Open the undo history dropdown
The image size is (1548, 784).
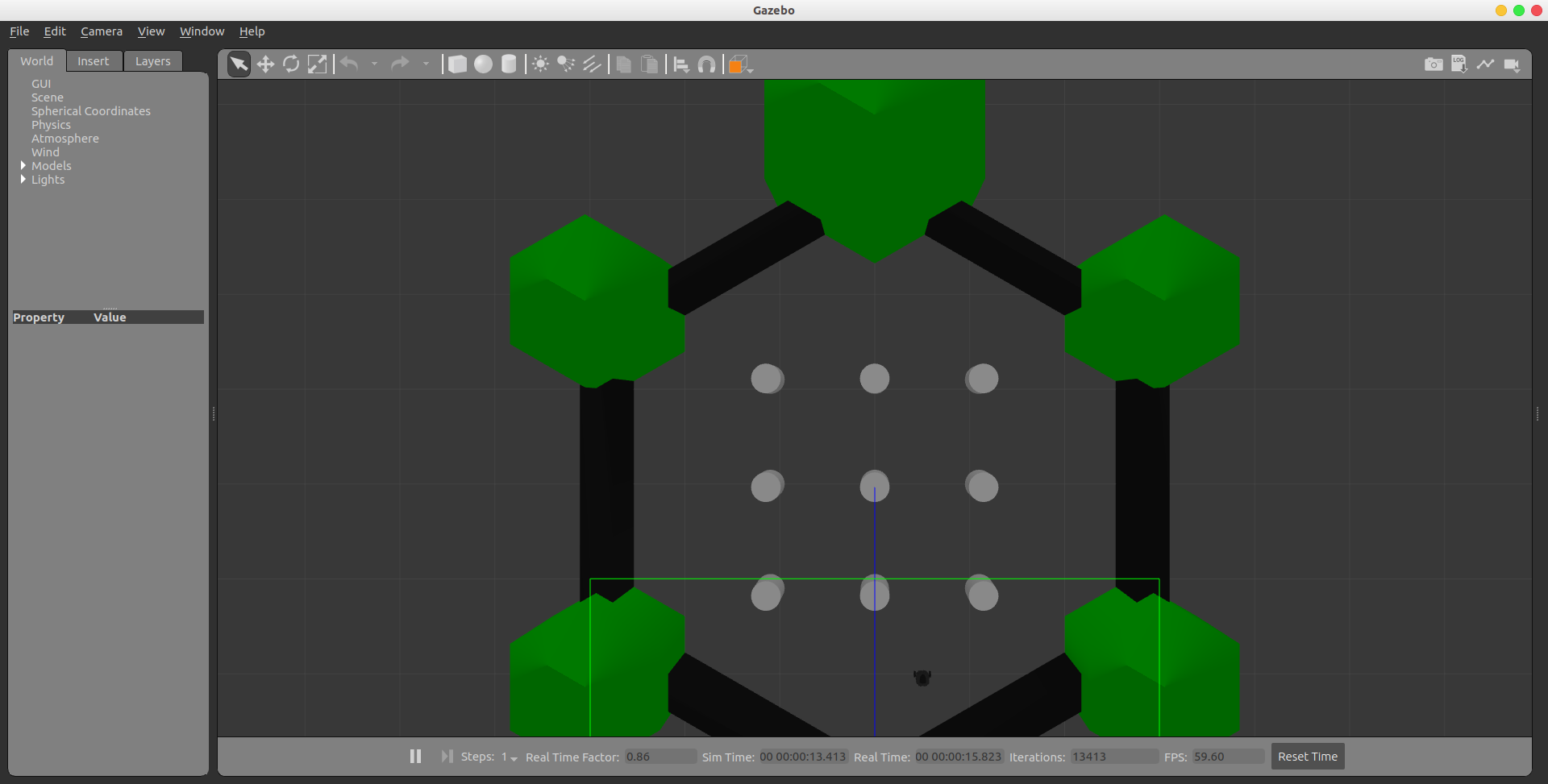(x=374, y=64)
